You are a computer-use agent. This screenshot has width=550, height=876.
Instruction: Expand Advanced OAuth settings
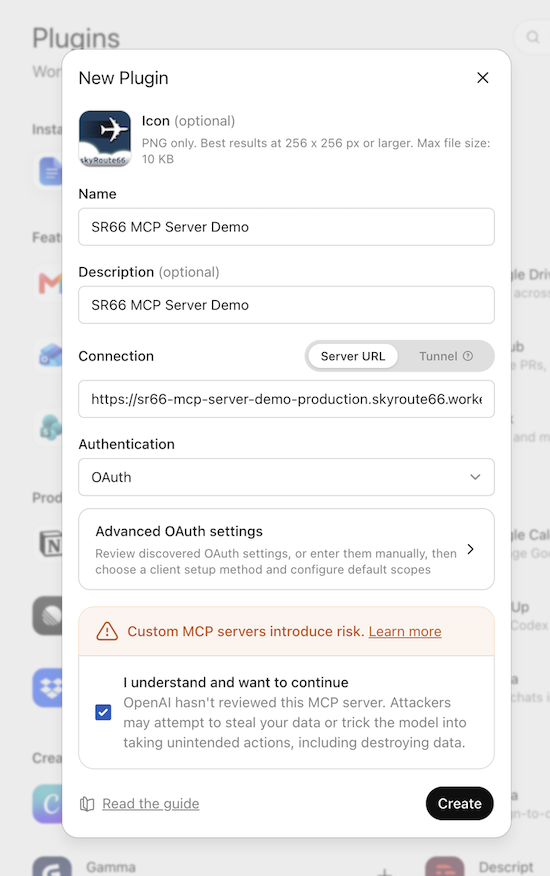point(286,549)
